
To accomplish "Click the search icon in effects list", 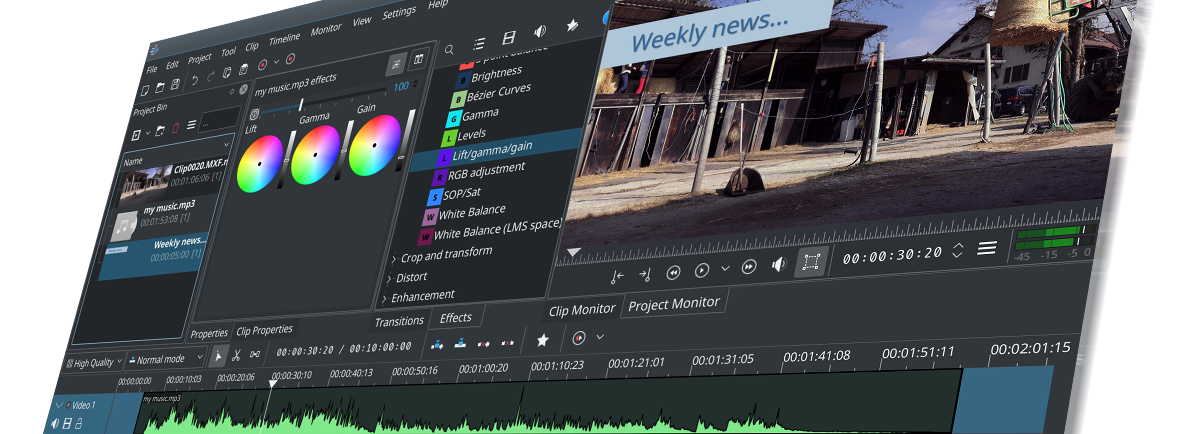I will (449, 48).
